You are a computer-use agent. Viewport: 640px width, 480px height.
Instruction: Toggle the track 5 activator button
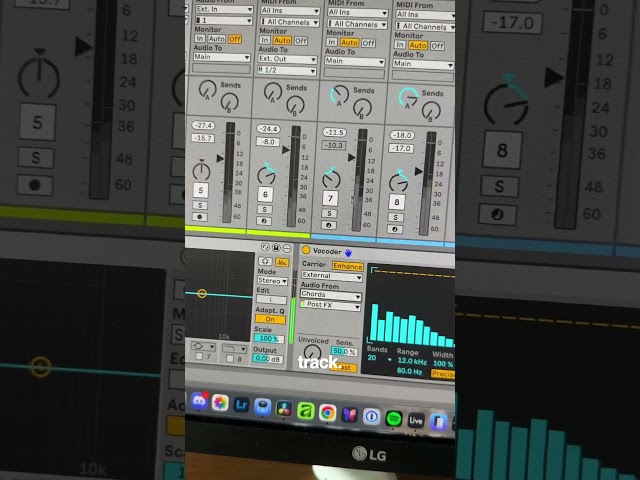pos(201,190)
